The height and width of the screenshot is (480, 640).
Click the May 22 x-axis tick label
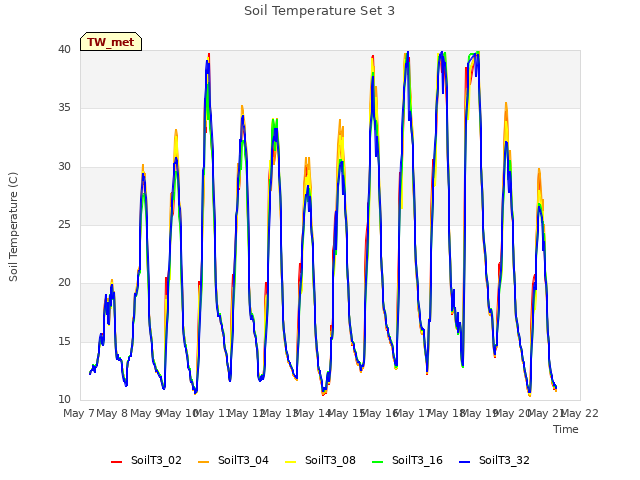click(580, 413)
